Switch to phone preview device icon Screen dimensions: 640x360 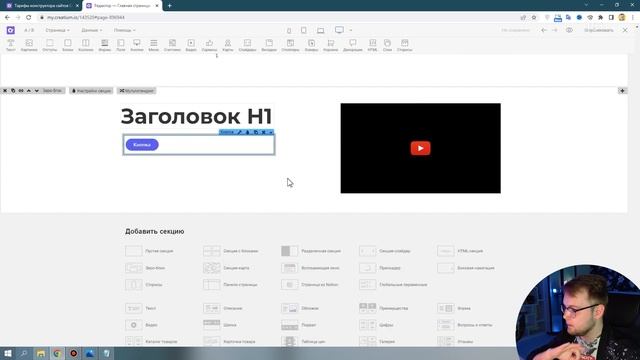pos(289,31)
